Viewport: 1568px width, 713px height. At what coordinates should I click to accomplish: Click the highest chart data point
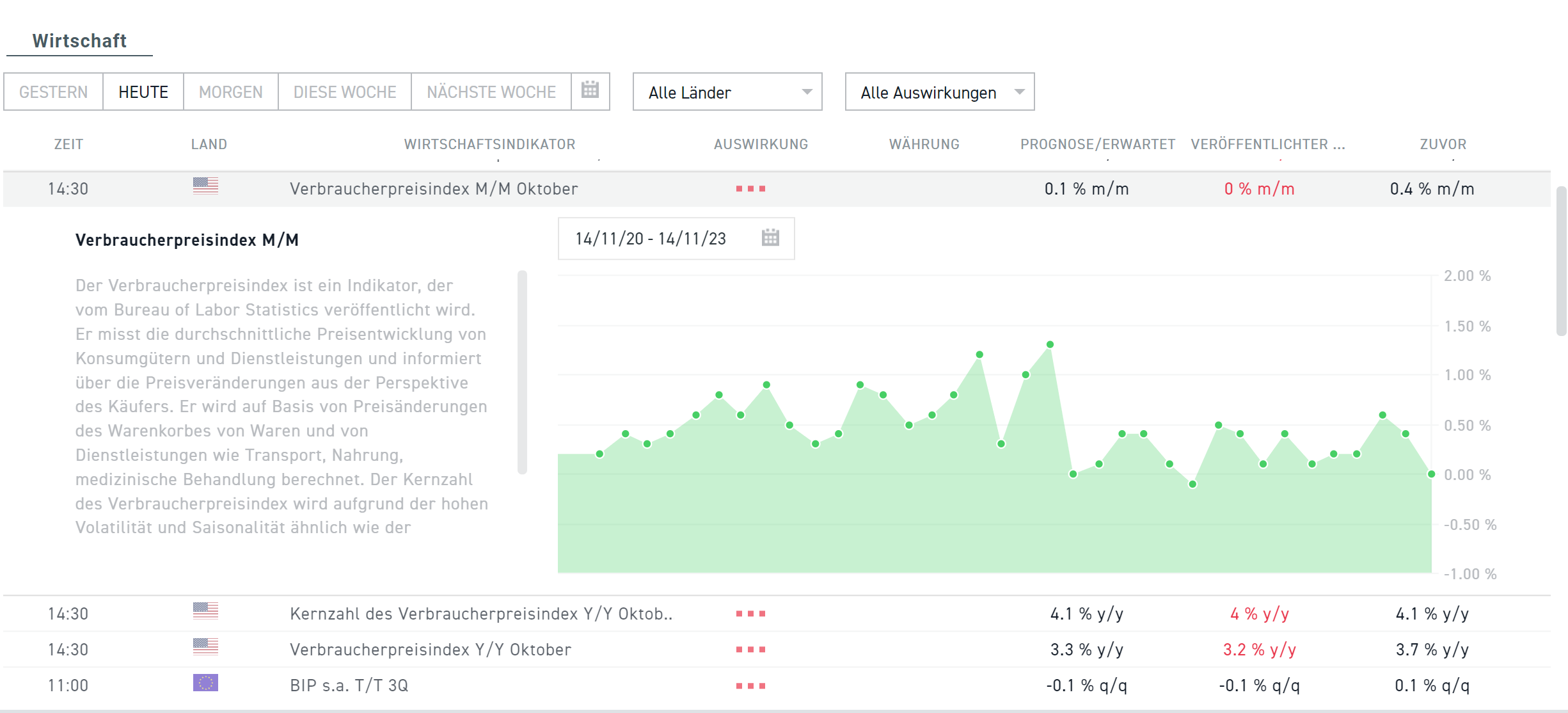(1050, 344)
